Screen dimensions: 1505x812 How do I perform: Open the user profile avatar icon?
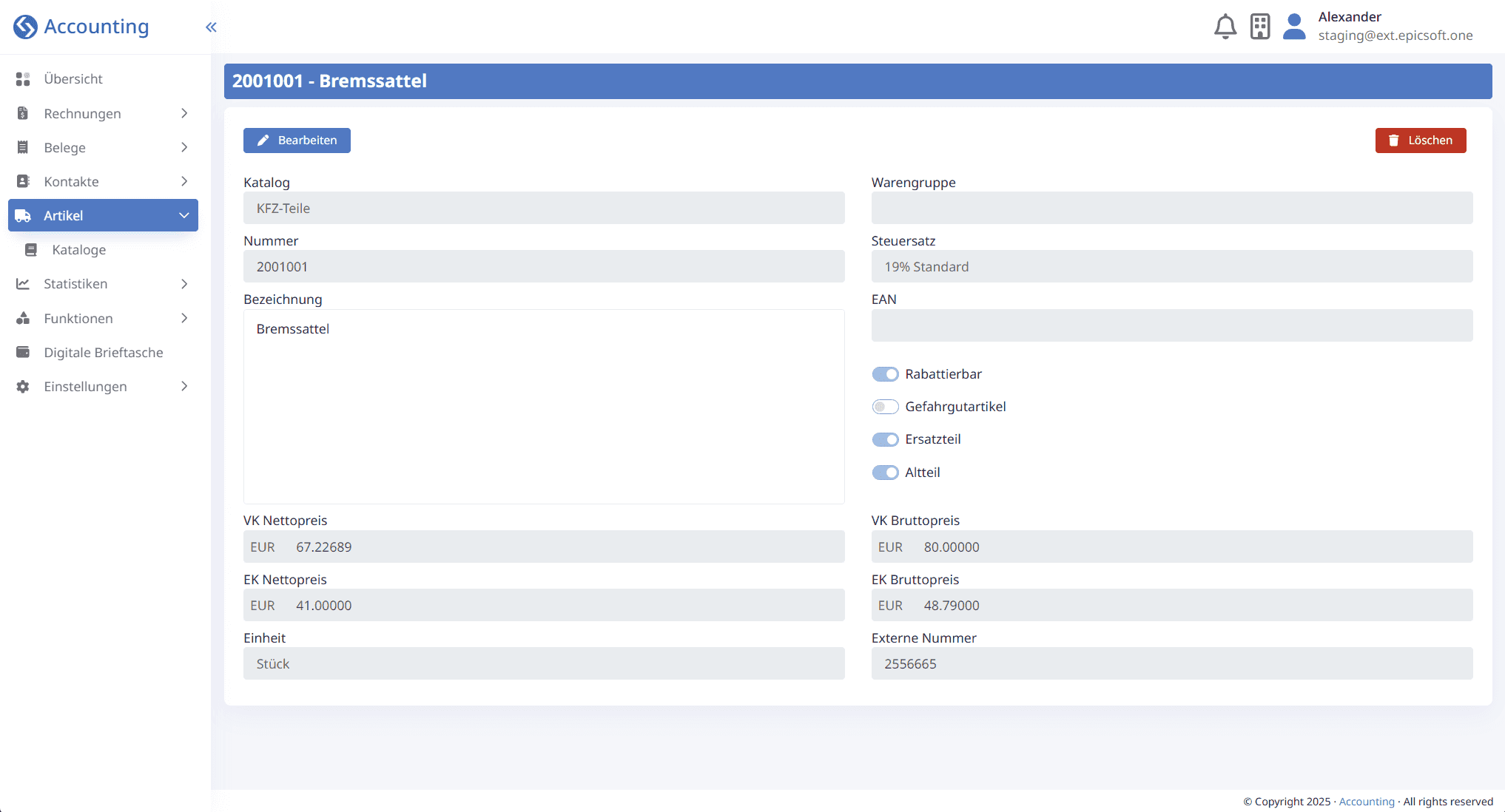(x=1294, y=27)
